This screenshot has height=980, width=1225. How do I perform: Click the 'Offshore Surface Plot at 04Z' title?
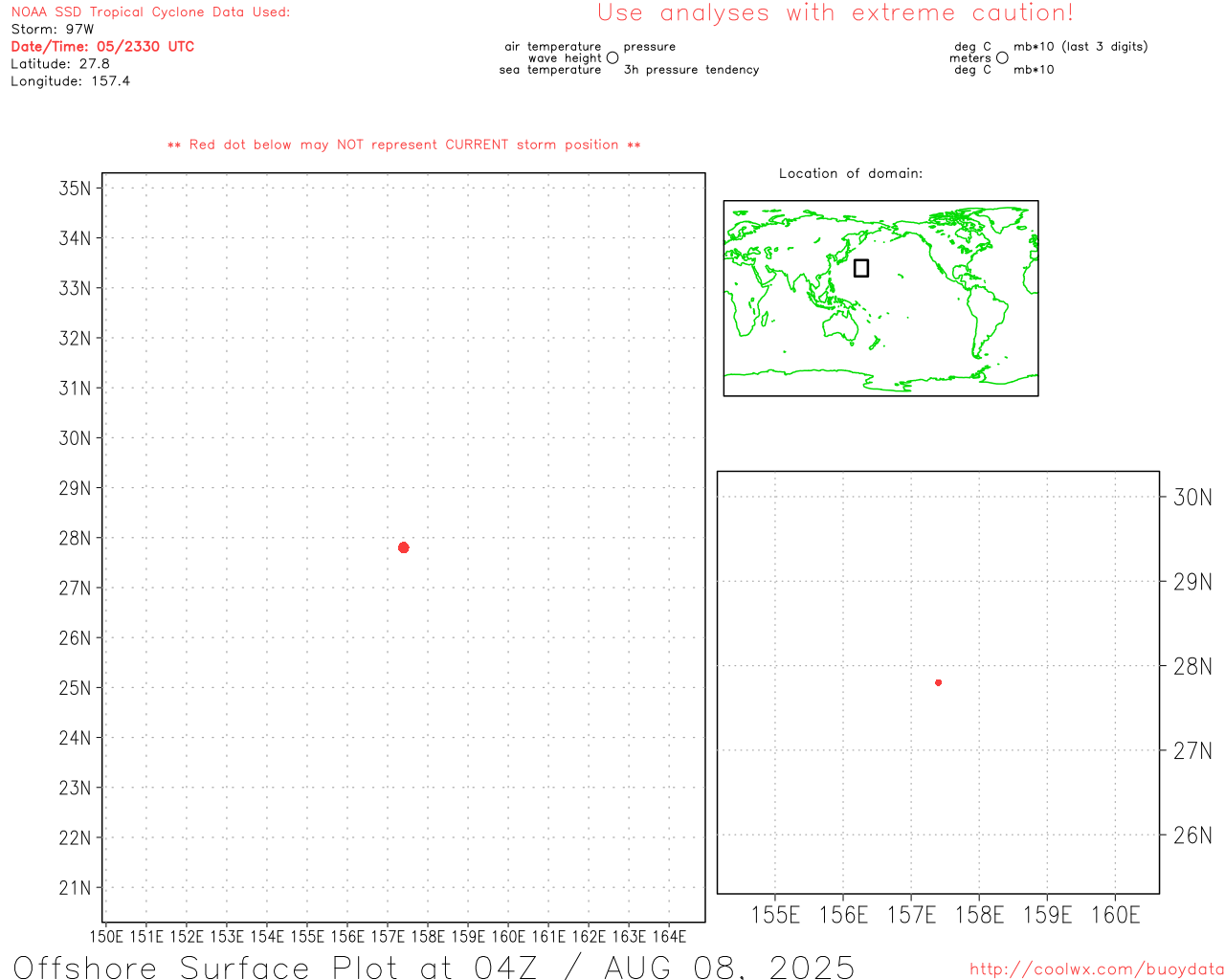pyautogui.click(x=276, y=967)
